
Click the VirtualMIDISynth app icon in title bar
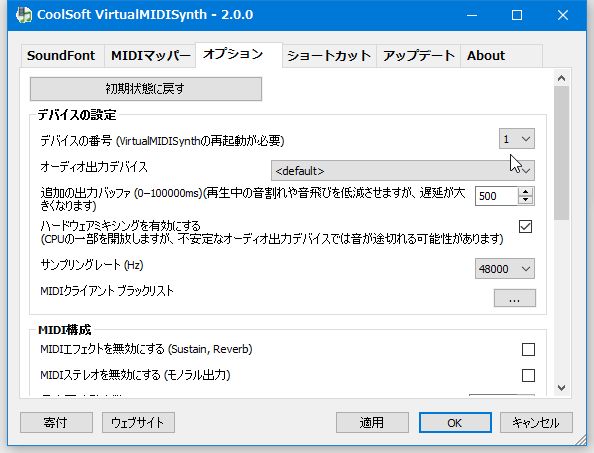click(23, 15)
